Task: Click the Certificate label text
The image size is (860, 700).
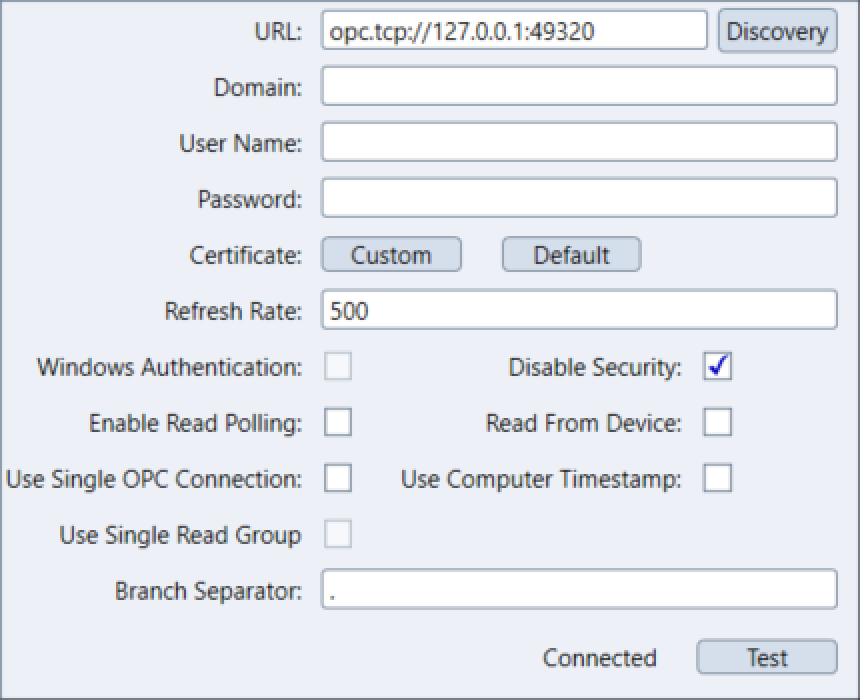Action: [x=245, y=255]
